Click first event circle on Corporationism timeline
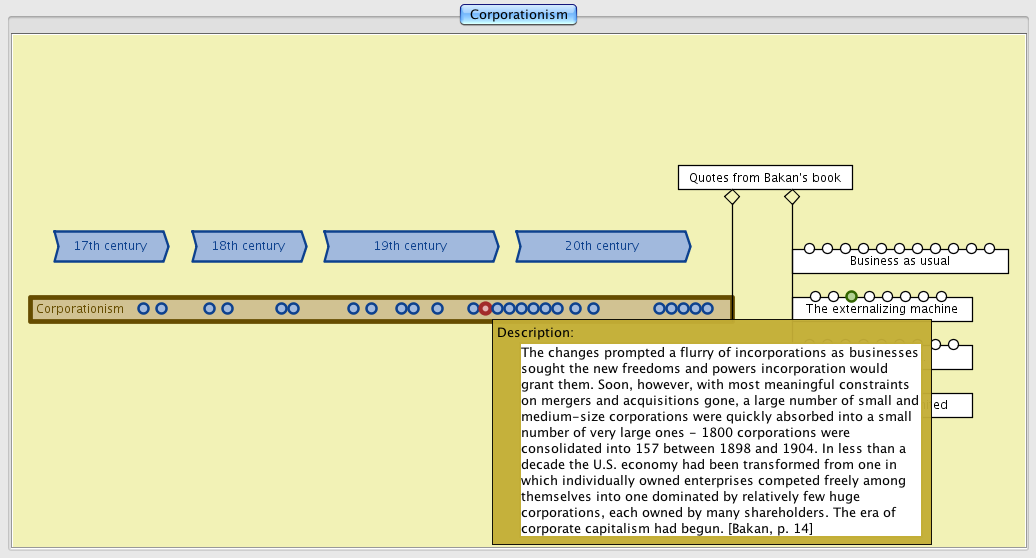 click(143, 309)
